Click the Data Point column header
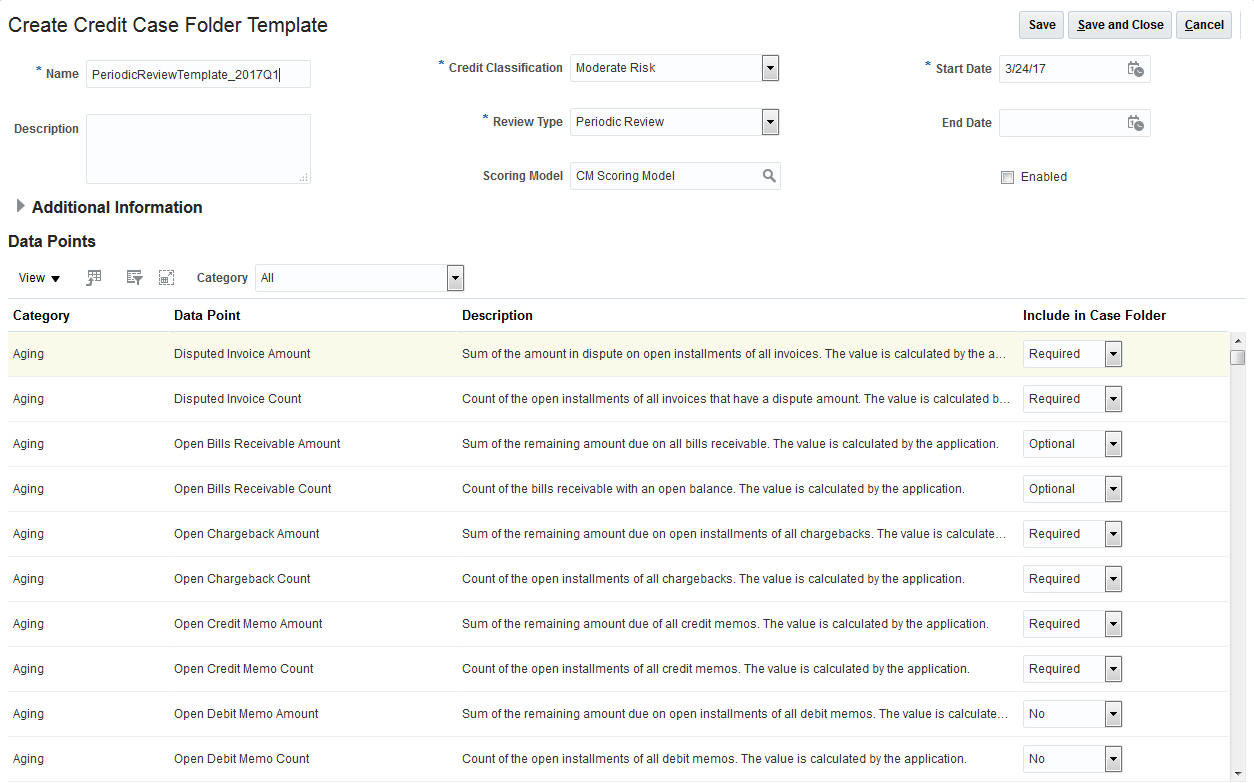Viewport: 1254px width, 783px height. [207, 315]
